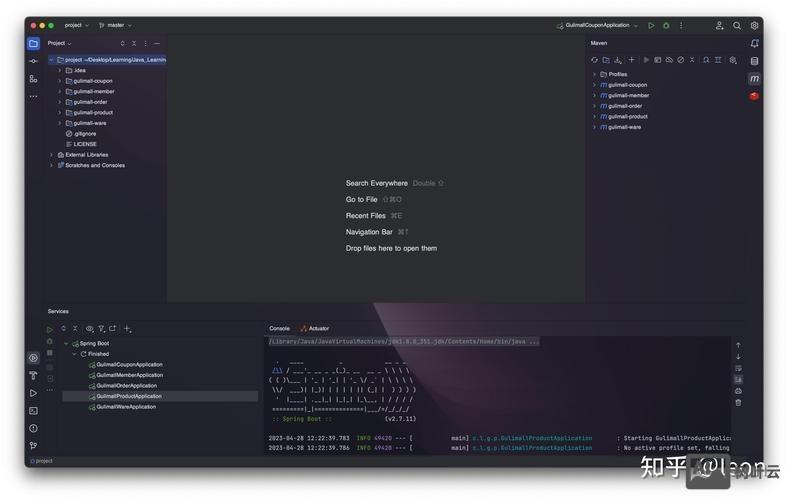This screenshot has width=788, height=500.
Task: Open GulimallCouponApplication run configuration dropdown
Action: (598, 25)
